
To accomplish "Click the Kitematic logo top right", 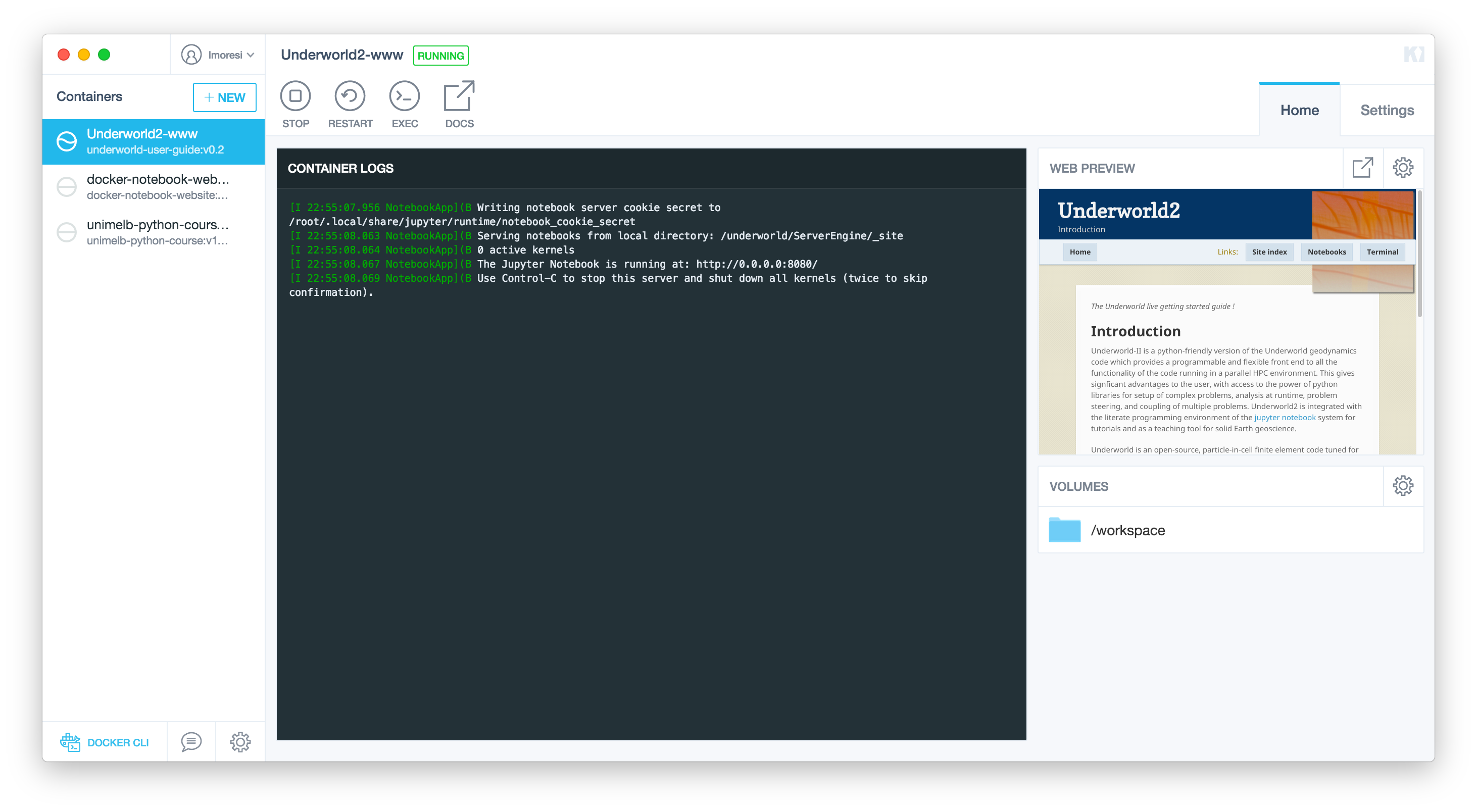I will (1413, 55).
